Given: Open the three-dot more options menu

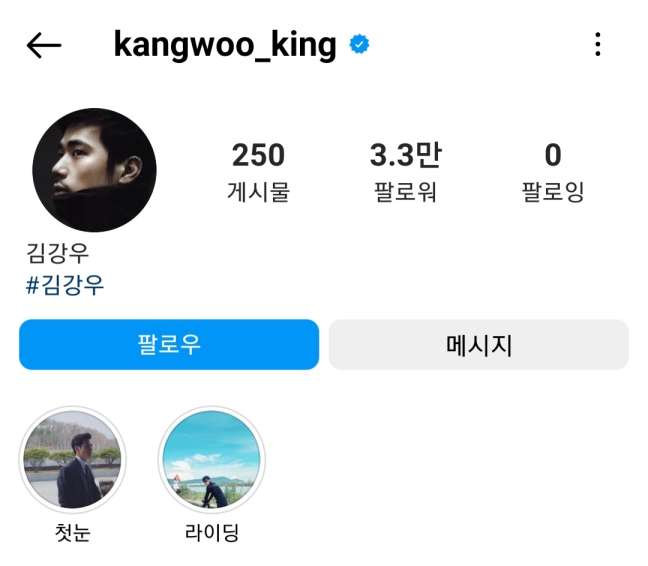Looking at the screenshot, I should point(598,44).
